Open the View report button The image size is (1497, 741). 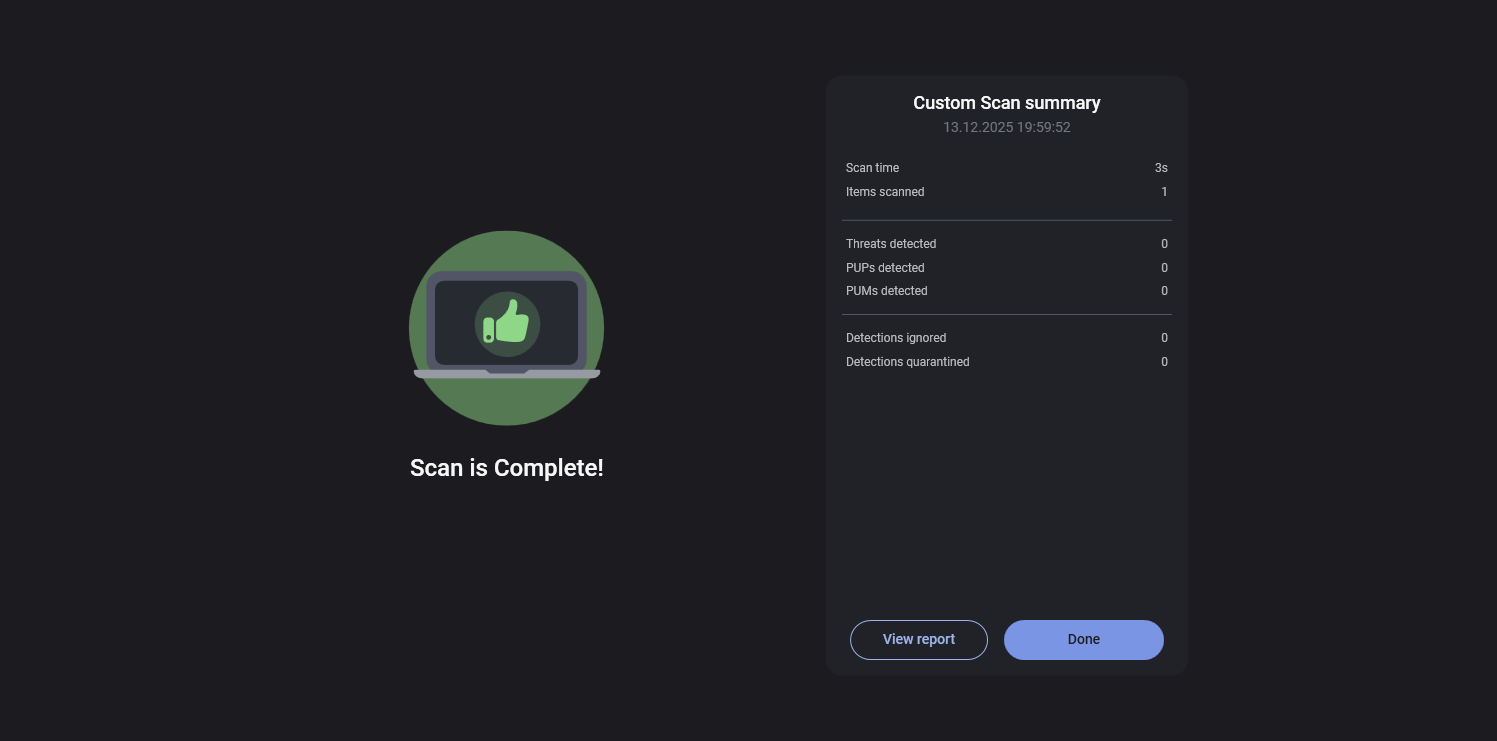pyautogui.click(x=919, y=640)
